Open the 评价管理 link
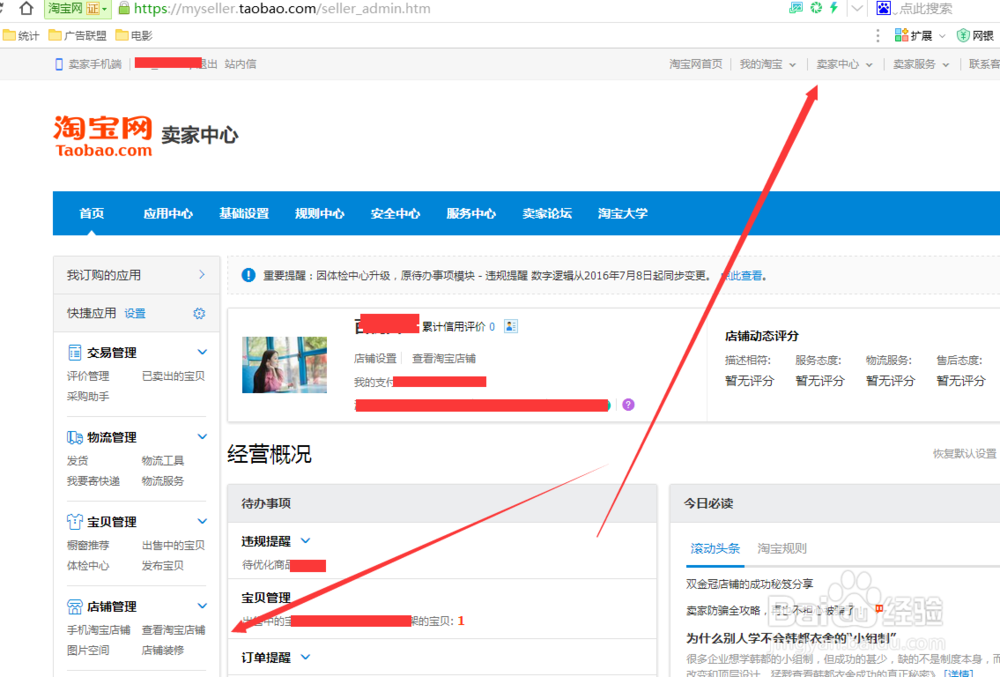The image size is (1000, 677). [x=88, y=376]
